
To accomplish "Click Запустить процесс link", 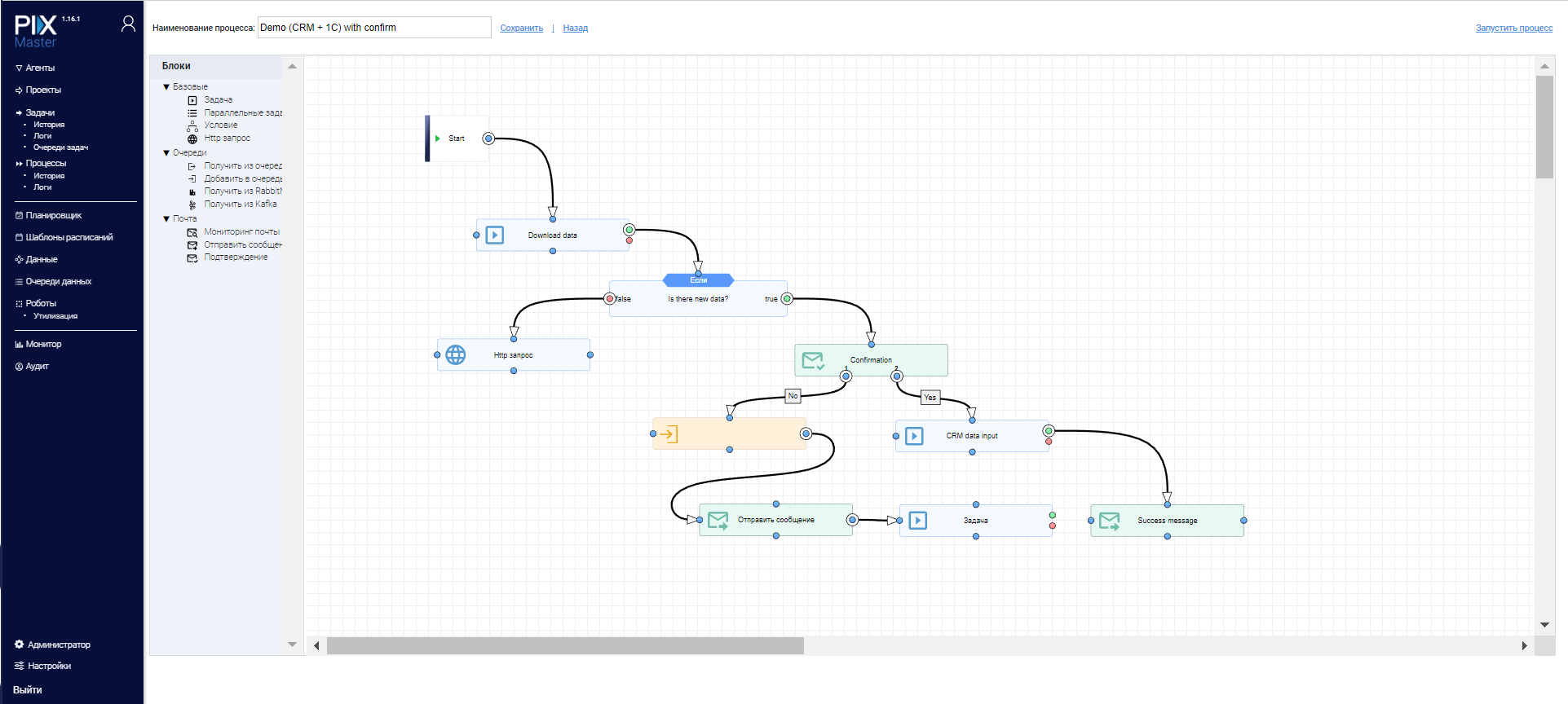I will point(1514,28).
